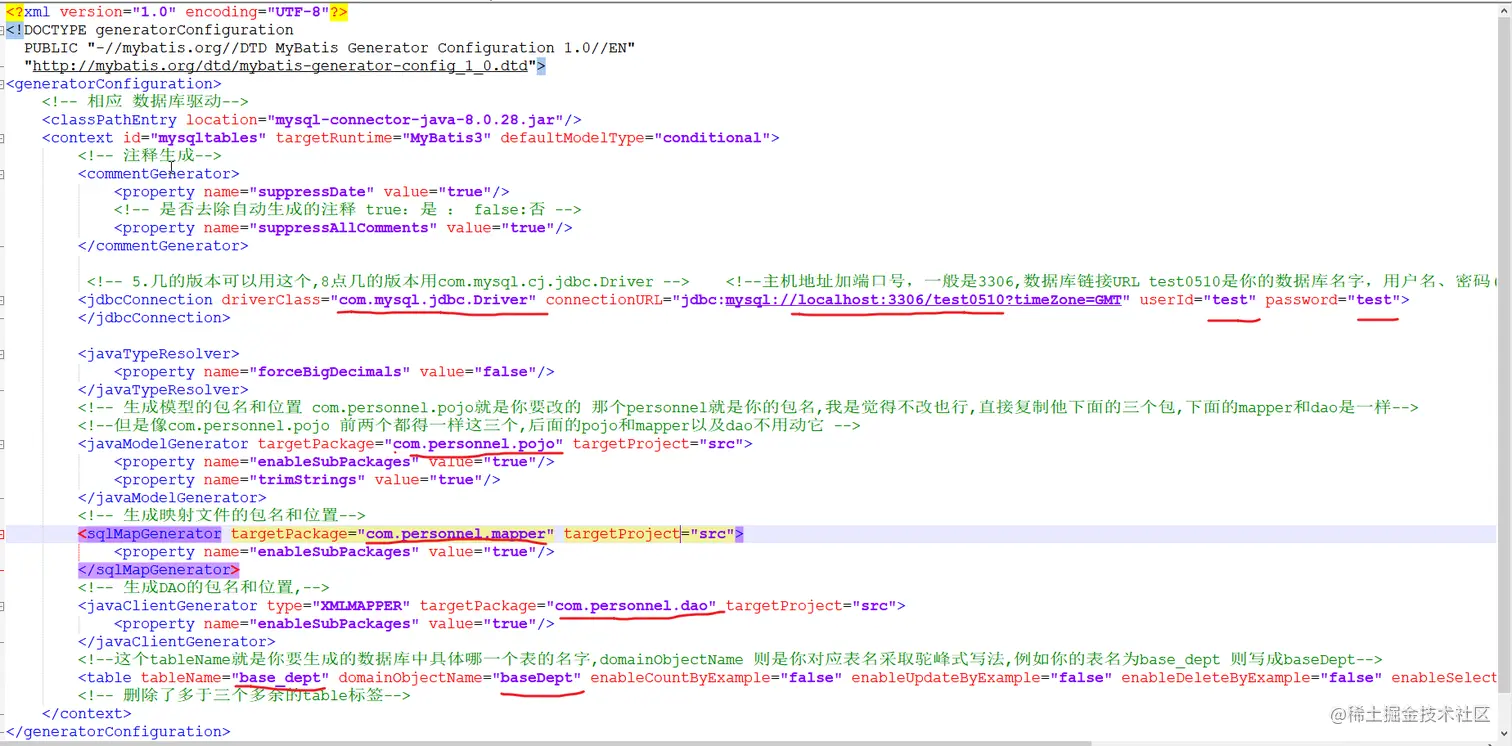1512x746 pixels.
Task: Click the mysql-connector-java-8.0.28.jar location value
Action: (x=418, y=119)
